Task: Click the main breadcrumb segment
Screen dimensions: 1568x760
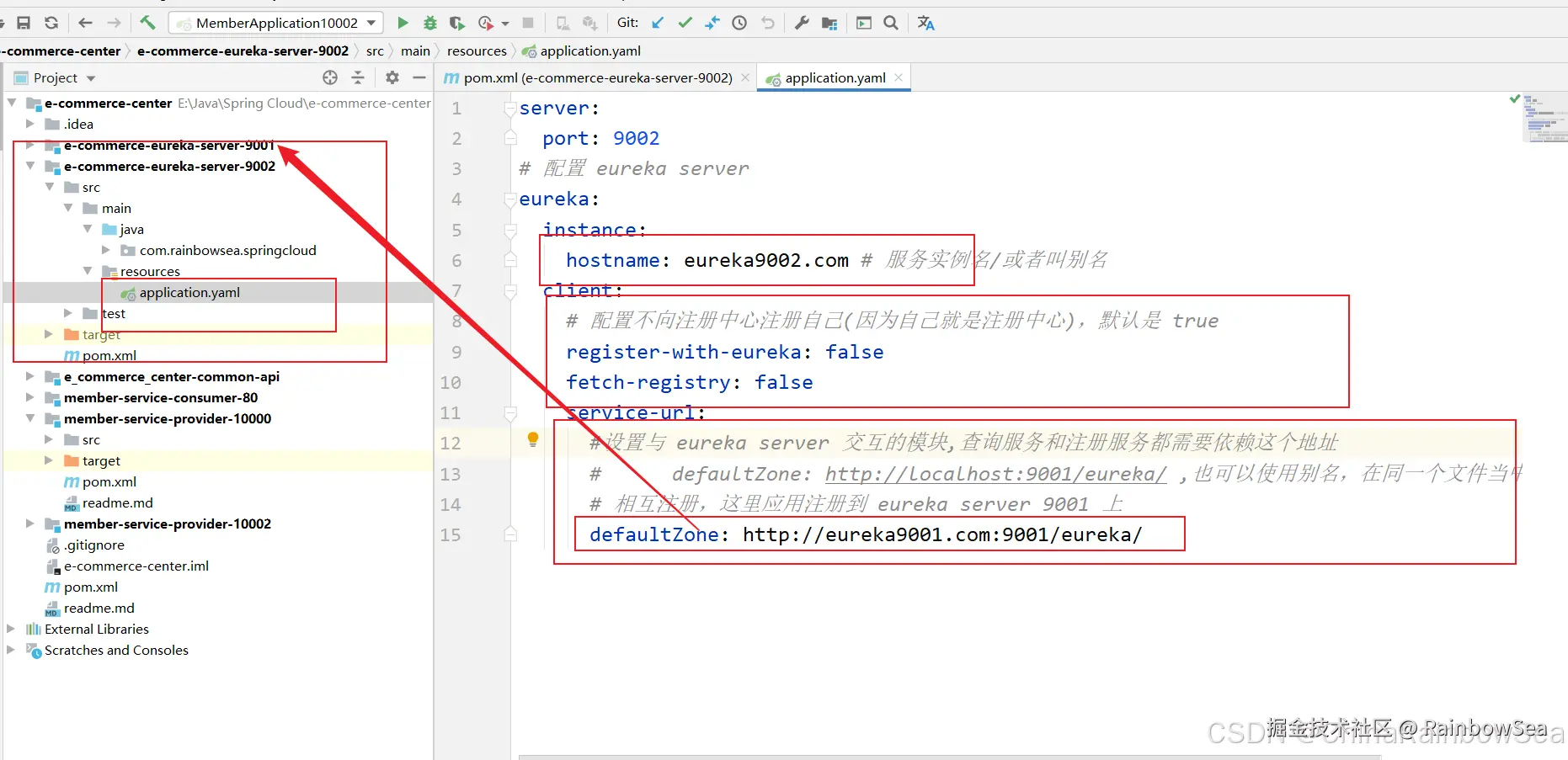Action: click(x=415, y=51)
